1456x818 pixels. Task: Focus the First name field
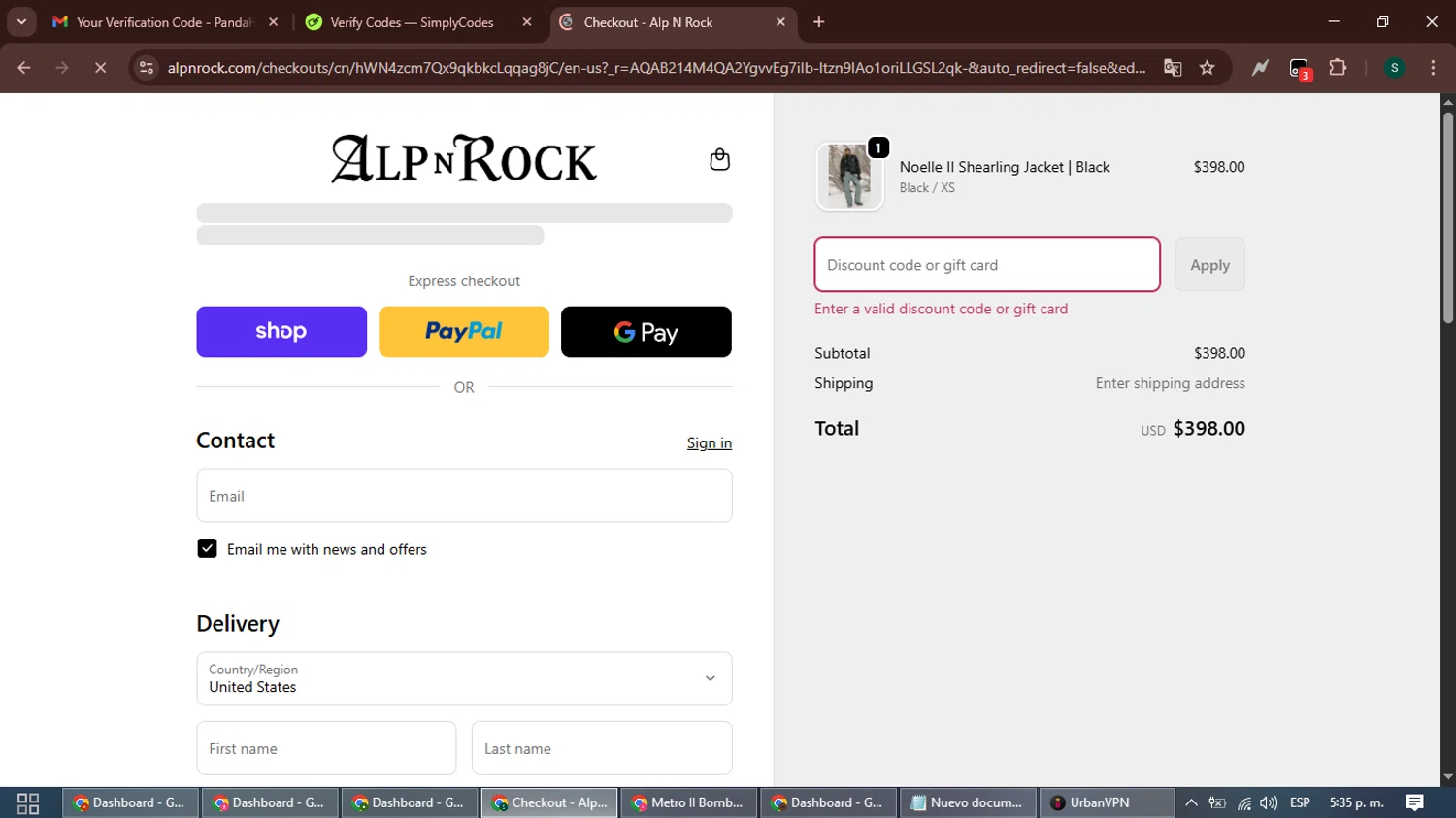point(326,748)
